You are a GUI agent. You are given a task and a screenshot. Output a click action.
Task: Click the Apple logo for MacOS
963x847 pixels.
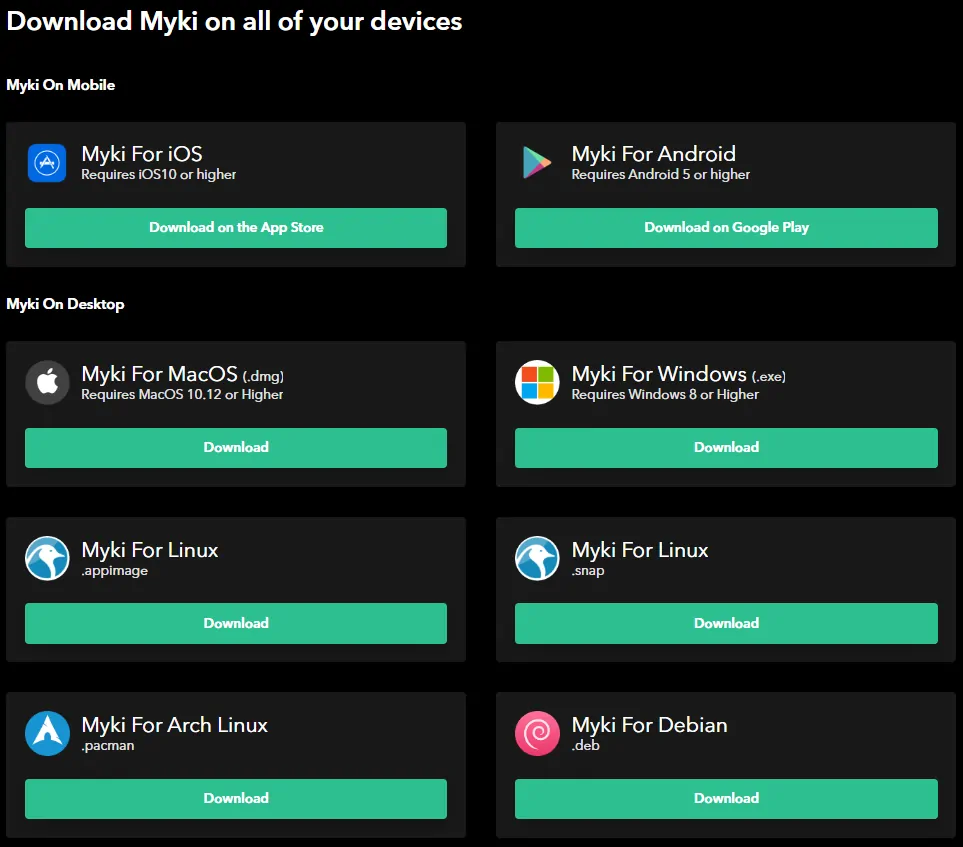[47, 383]
